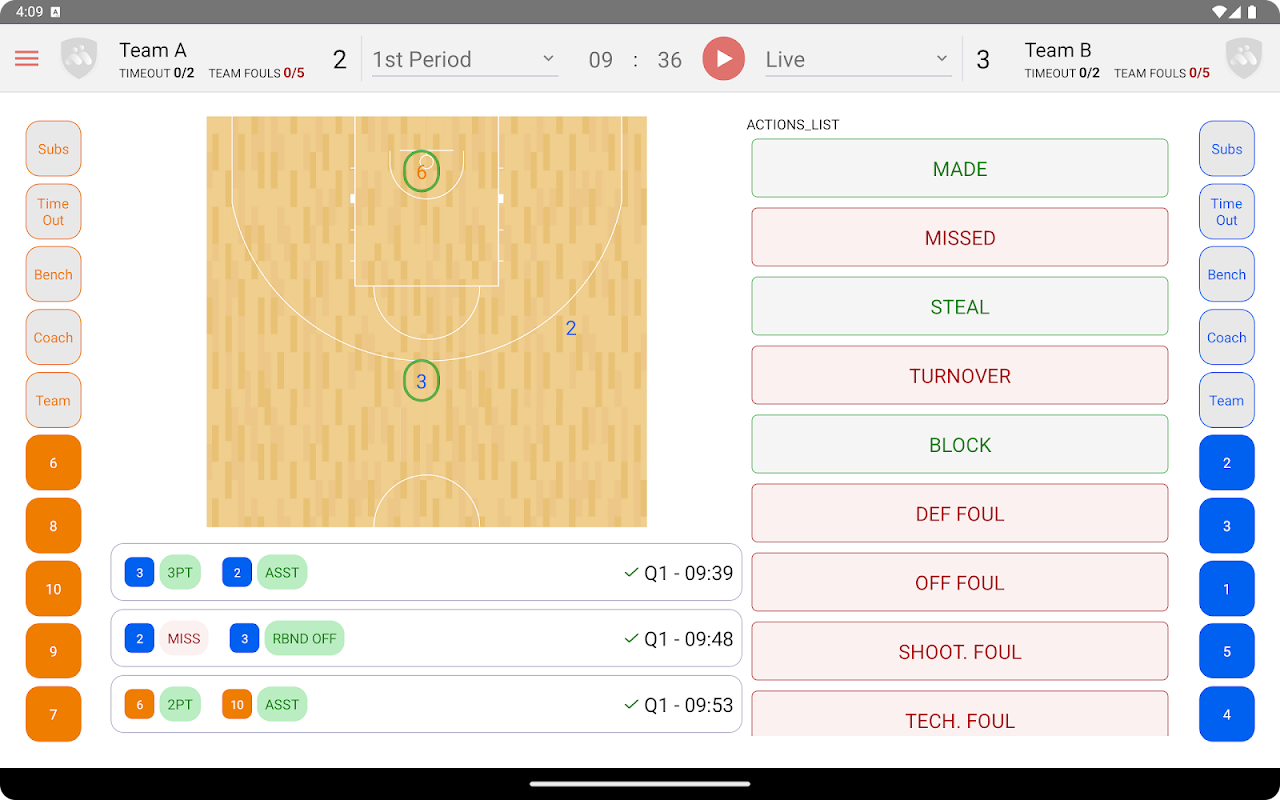This screenshot has width=1280, height=800.
Task: Select Team A player 8
Action: [53, 526]
